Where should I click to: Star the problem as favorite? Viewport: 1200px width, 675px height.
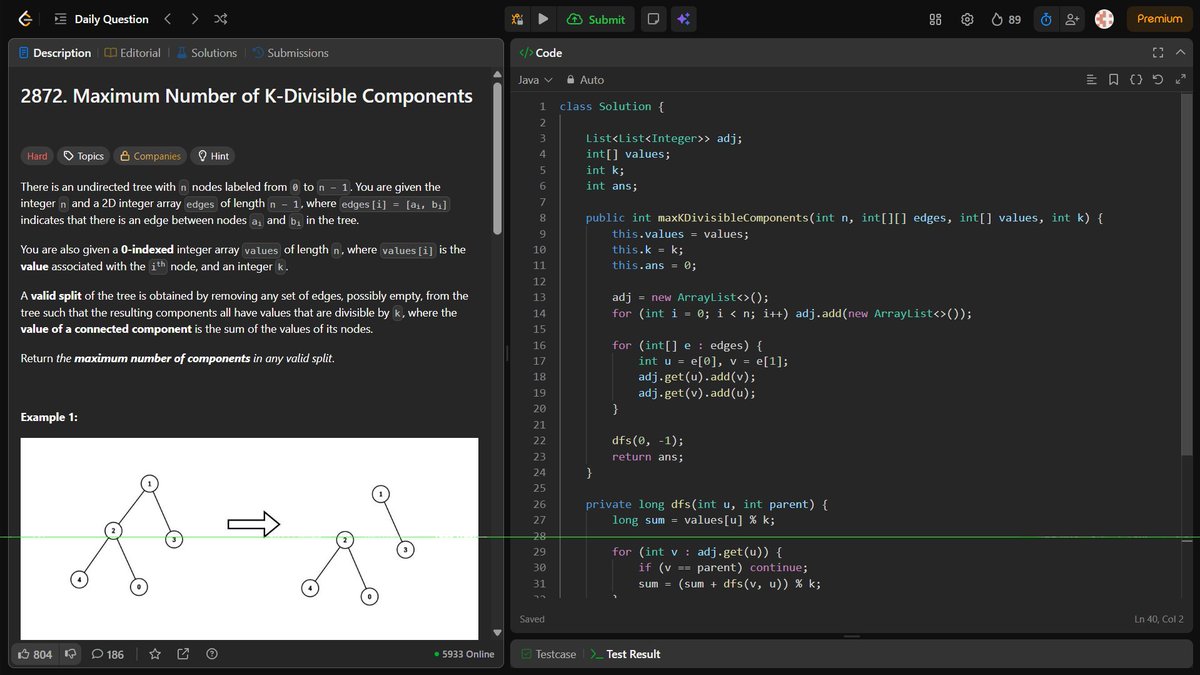[x=155, y=653]
